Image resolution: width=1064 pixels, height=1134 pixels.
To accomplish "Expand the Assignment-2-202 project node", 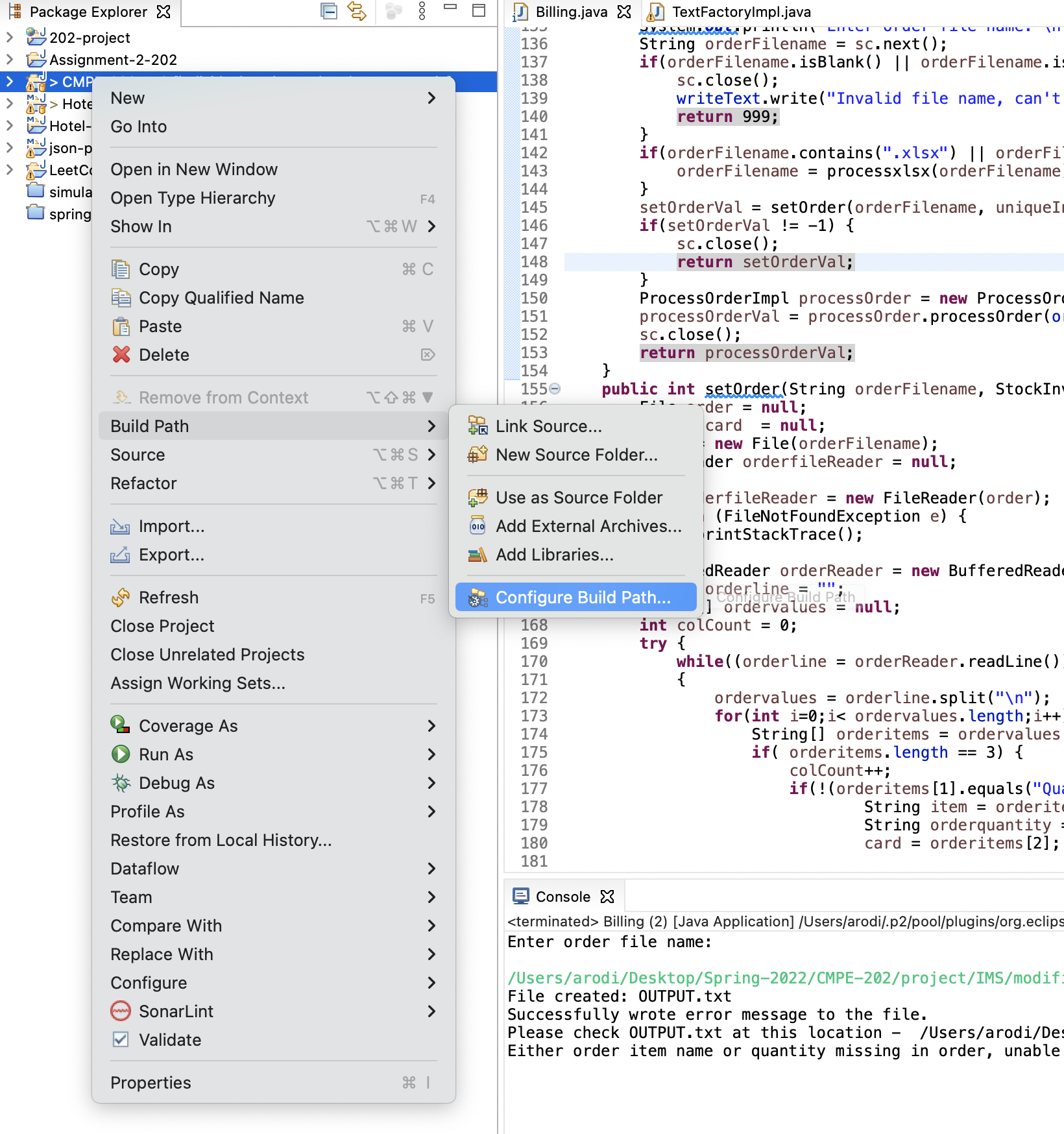I will click(x=9, y=59).
